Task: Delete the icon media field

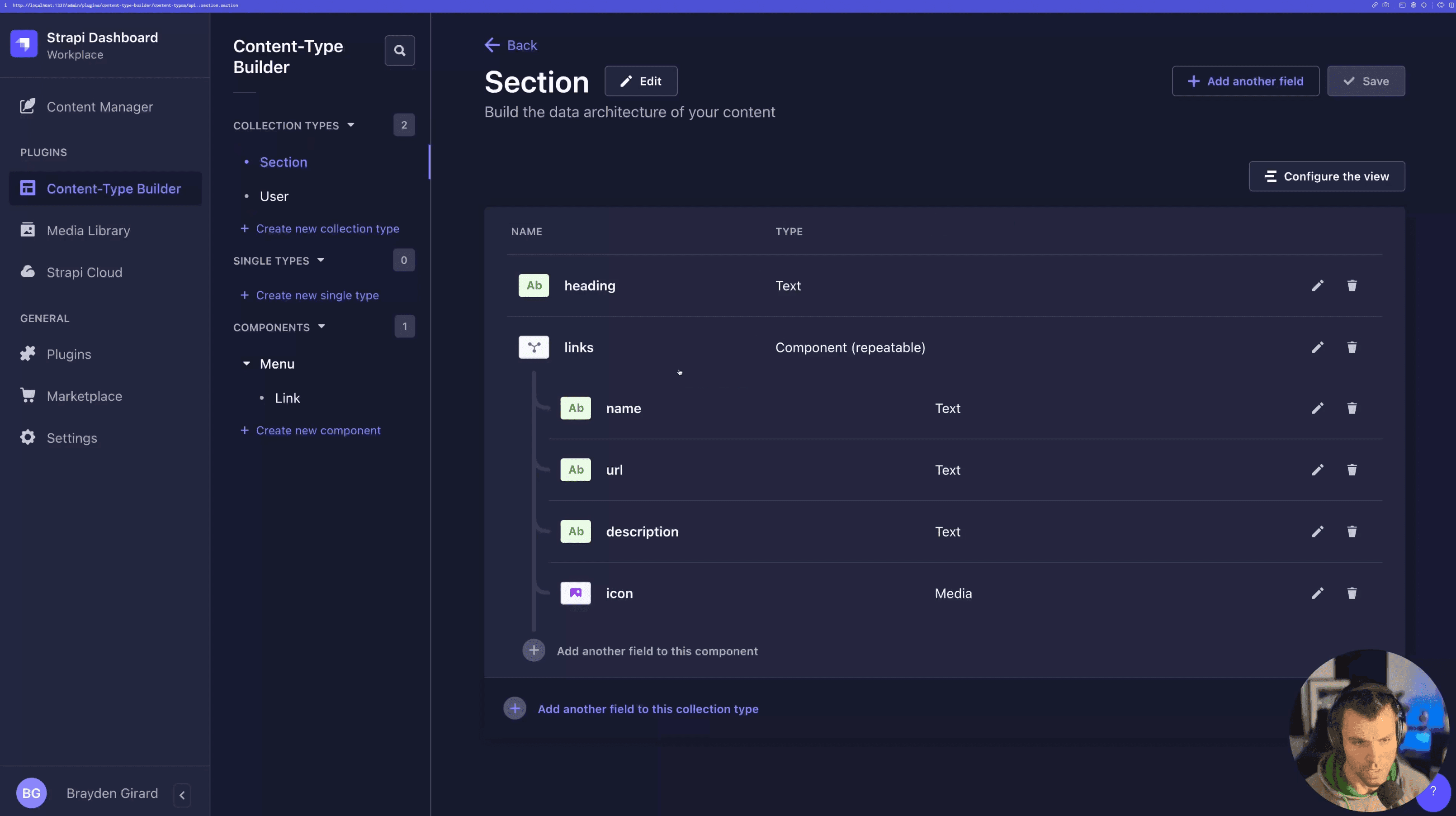Action: tap(1352, 593)
